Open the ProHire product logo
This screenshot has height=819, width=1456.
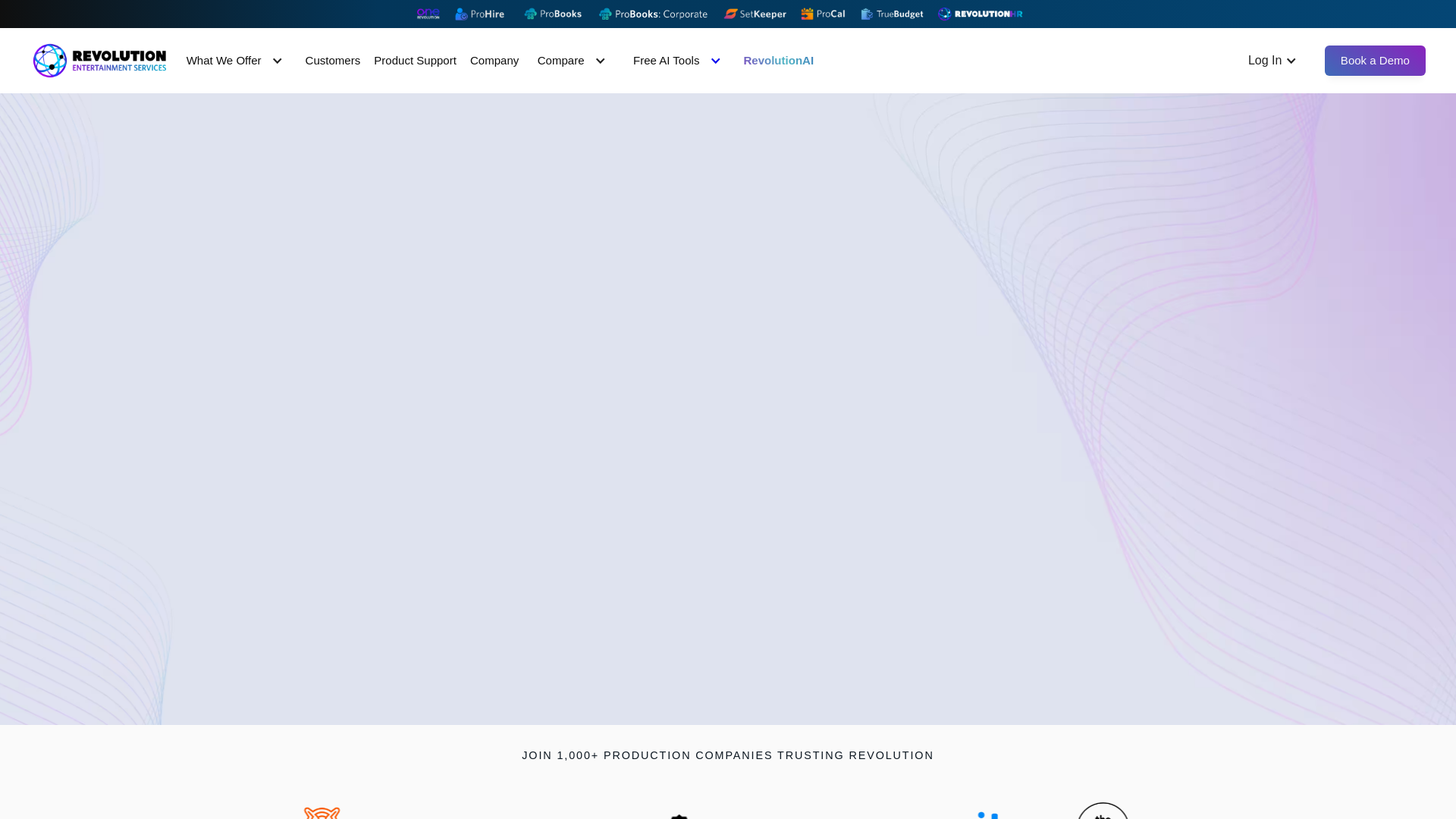(x=479, y=14)
